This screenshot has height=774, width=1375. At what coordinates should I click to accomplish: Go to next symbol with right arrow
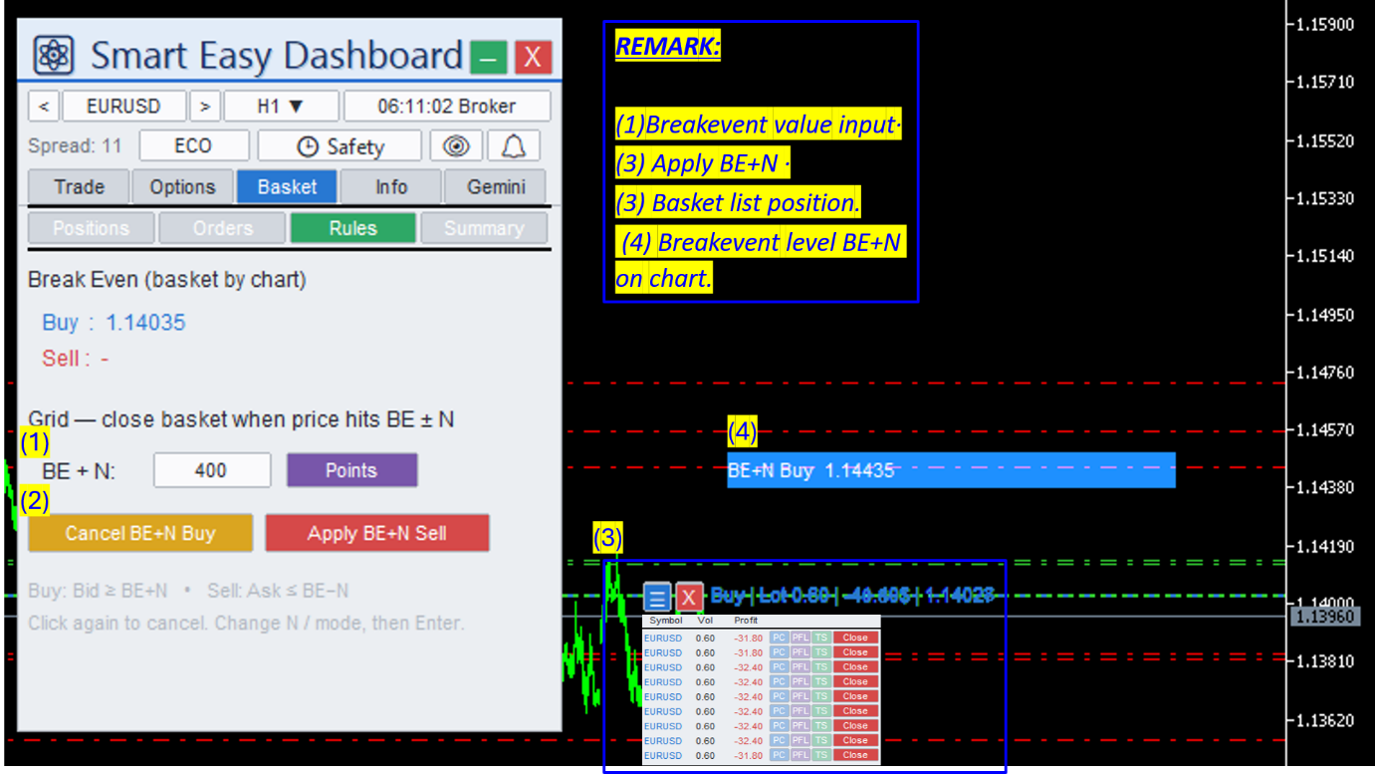pos(204,106)
